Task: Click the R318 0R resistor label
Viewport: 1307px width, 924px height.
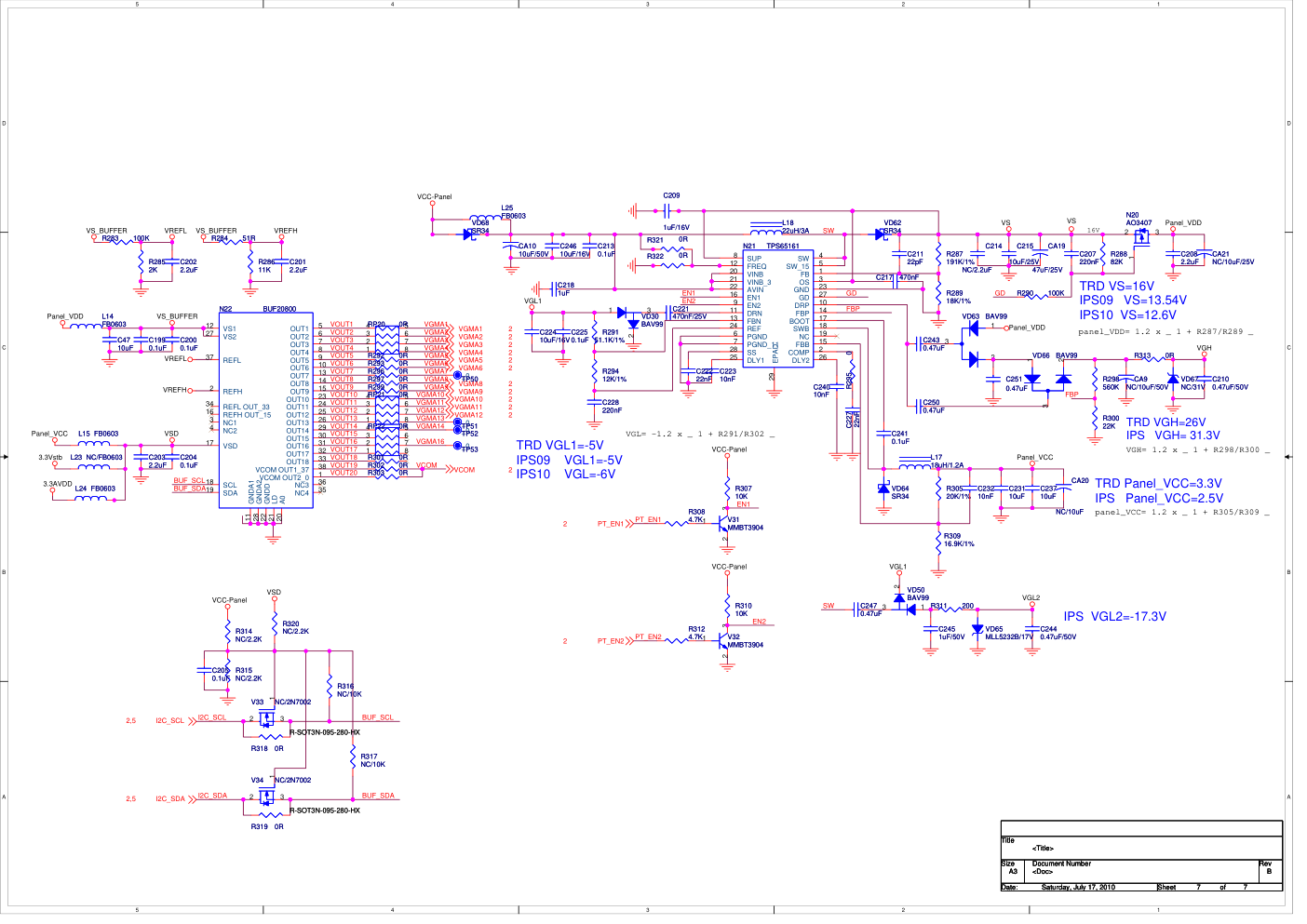Action: [267, 749]
